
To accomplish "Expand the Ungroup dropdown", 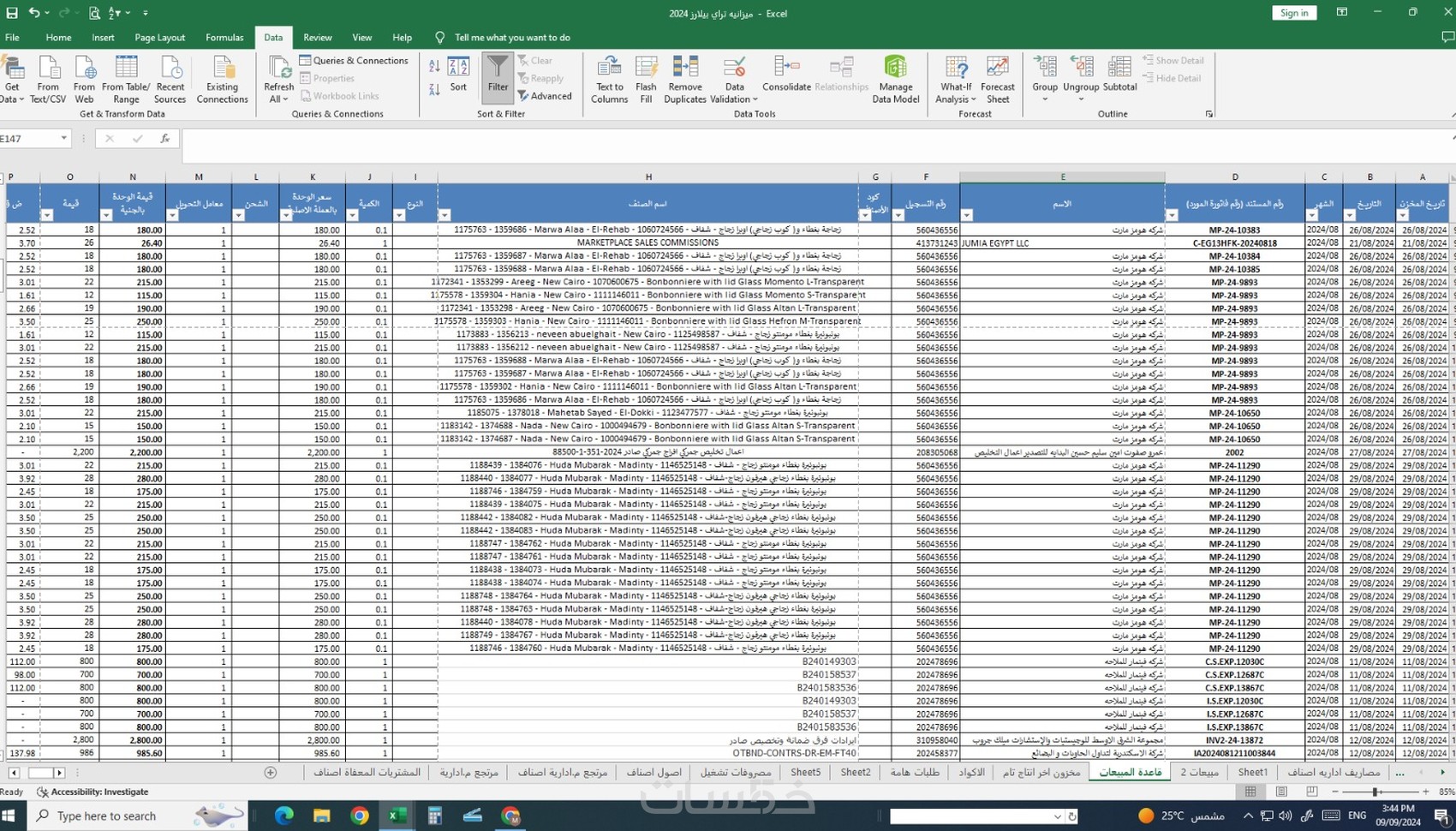I will point(1081,99).
